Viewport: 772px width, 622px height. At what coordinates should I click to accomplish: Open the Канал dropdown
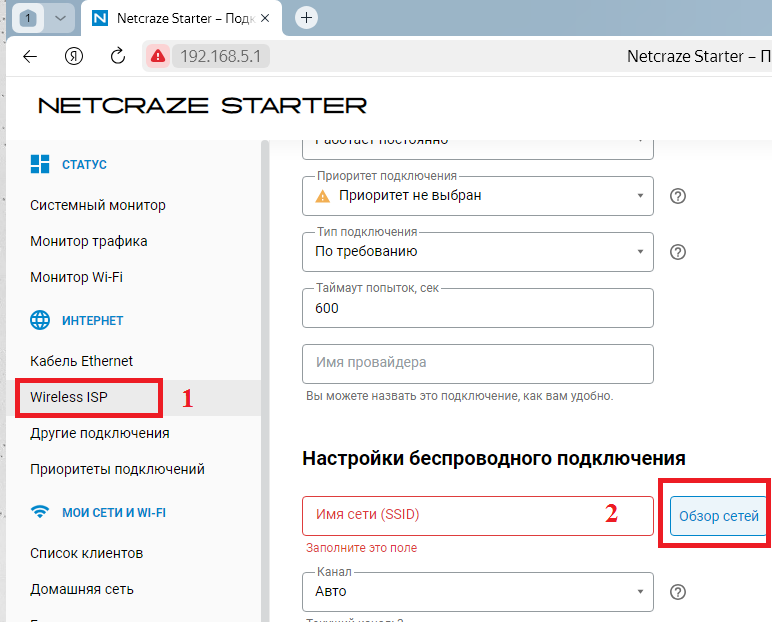[478, 592]
